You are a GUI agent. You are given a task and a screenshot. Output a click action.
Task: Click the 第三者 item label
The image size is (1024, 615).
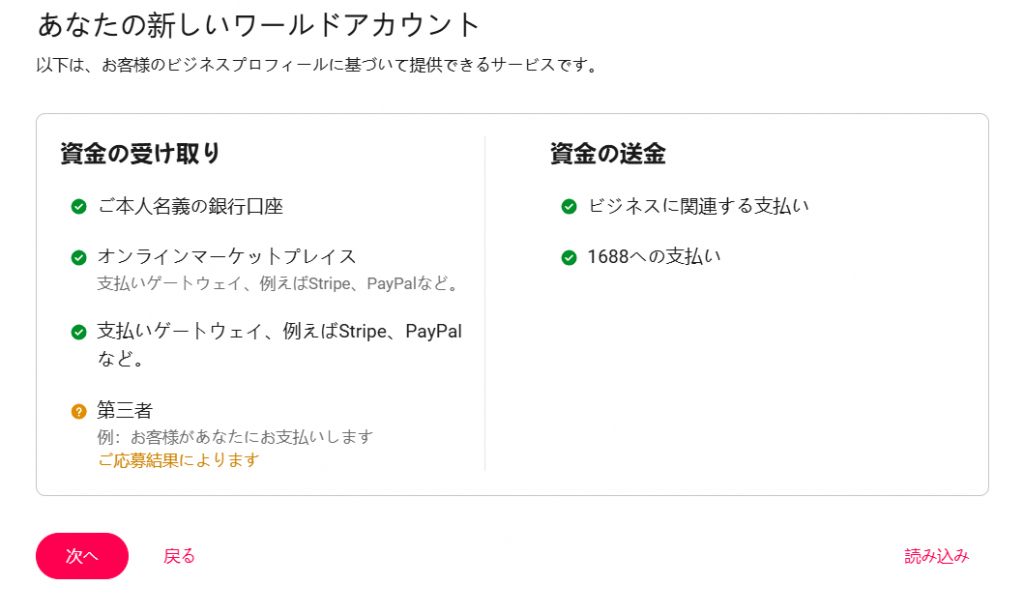pyautogui.click(x=125, y=410)
